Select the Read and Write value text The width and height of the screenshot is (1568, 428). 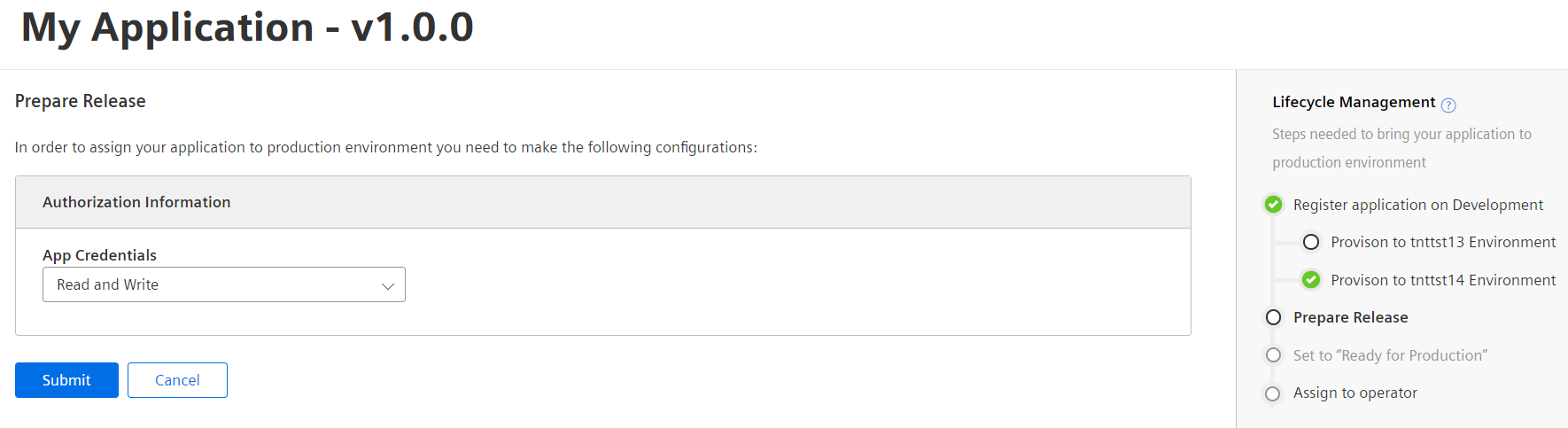[108, 284]
